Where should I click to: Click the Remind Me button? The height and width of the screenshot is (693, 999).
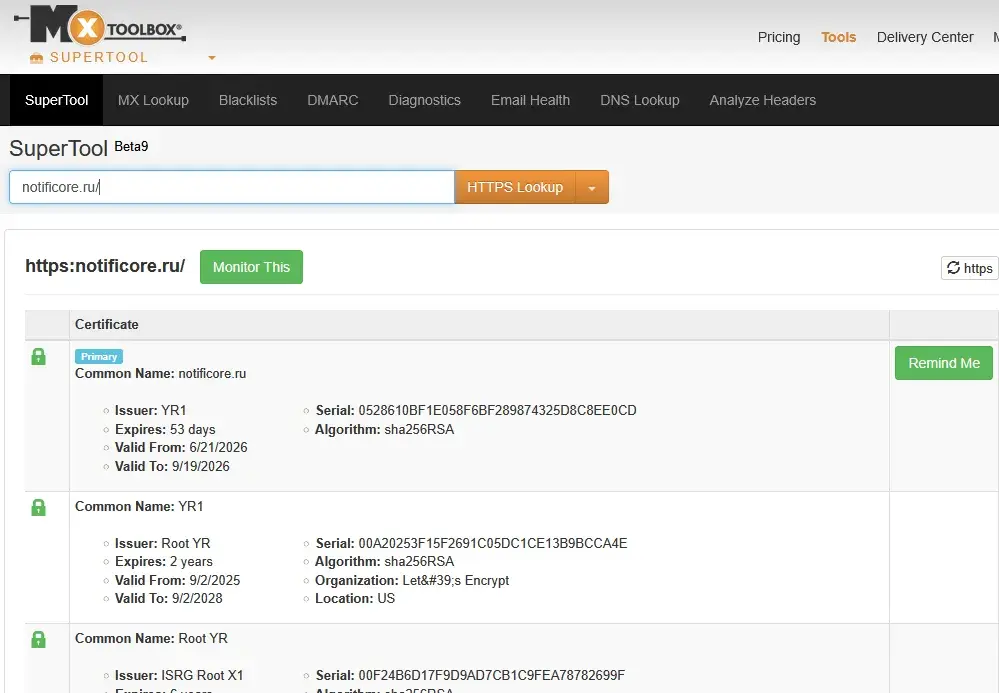tap(944, 363)
